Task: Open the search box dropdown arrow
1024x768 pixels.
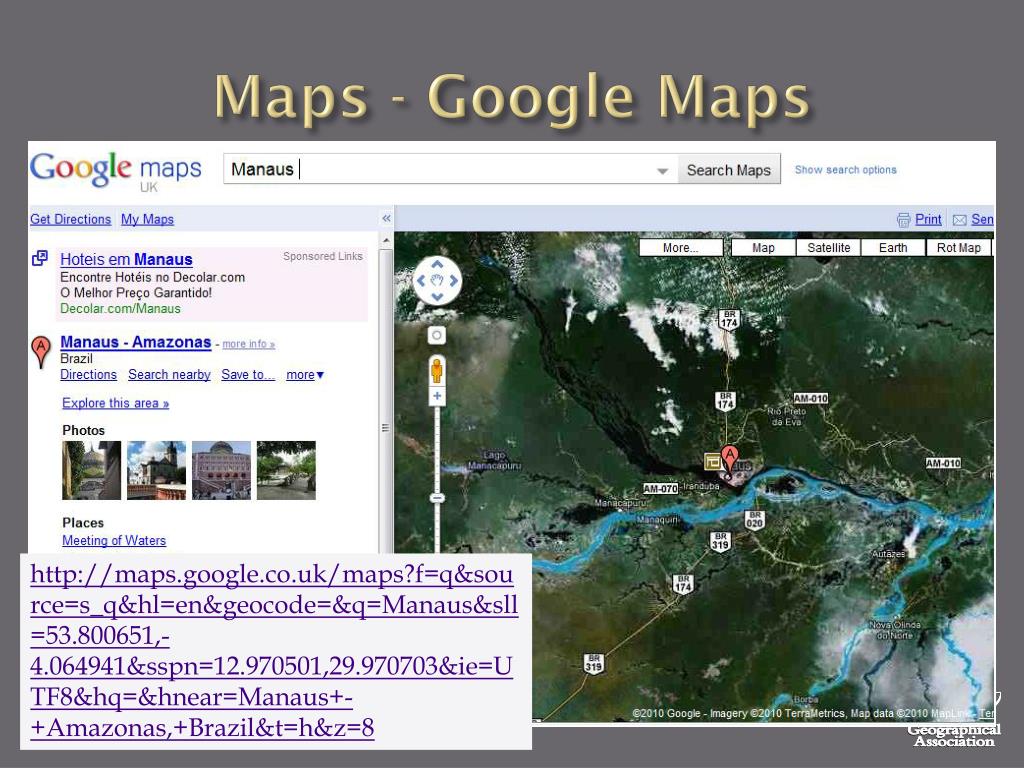Action: click(662, 170)
